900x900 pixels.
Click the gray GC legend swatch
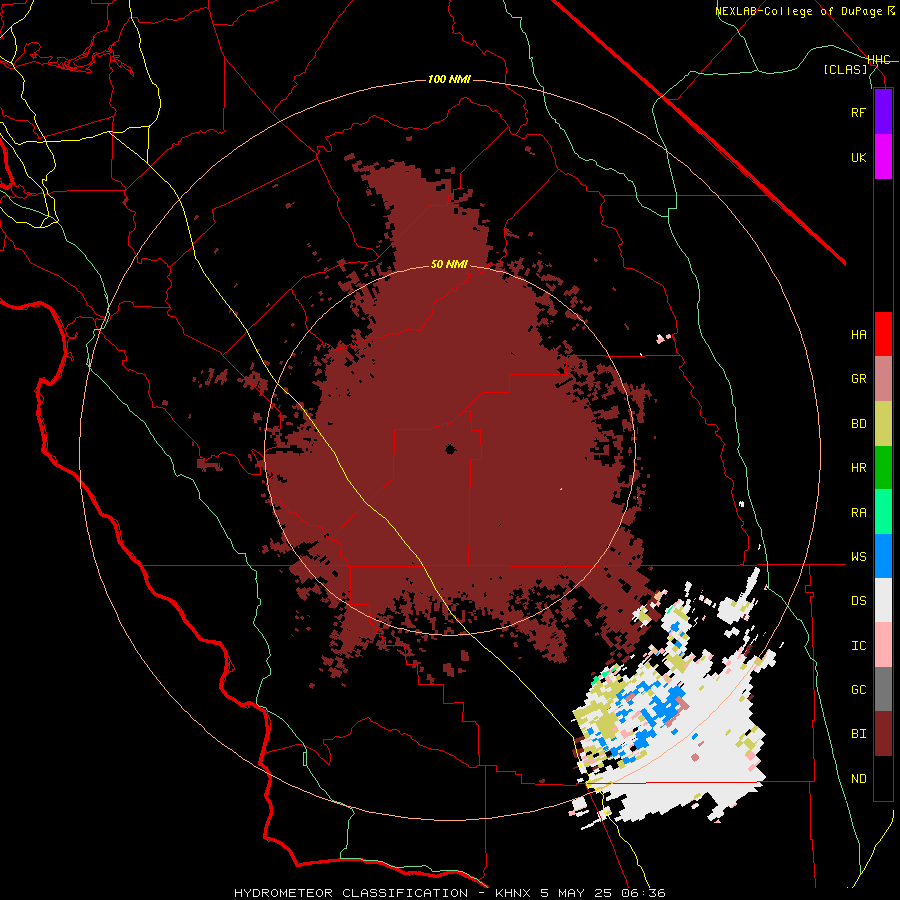pos(883,689)
